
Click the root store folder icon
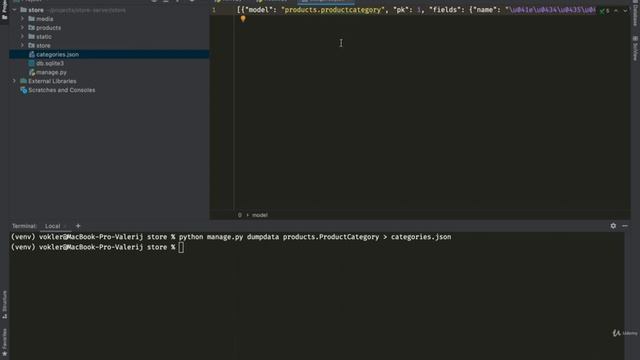23,10
